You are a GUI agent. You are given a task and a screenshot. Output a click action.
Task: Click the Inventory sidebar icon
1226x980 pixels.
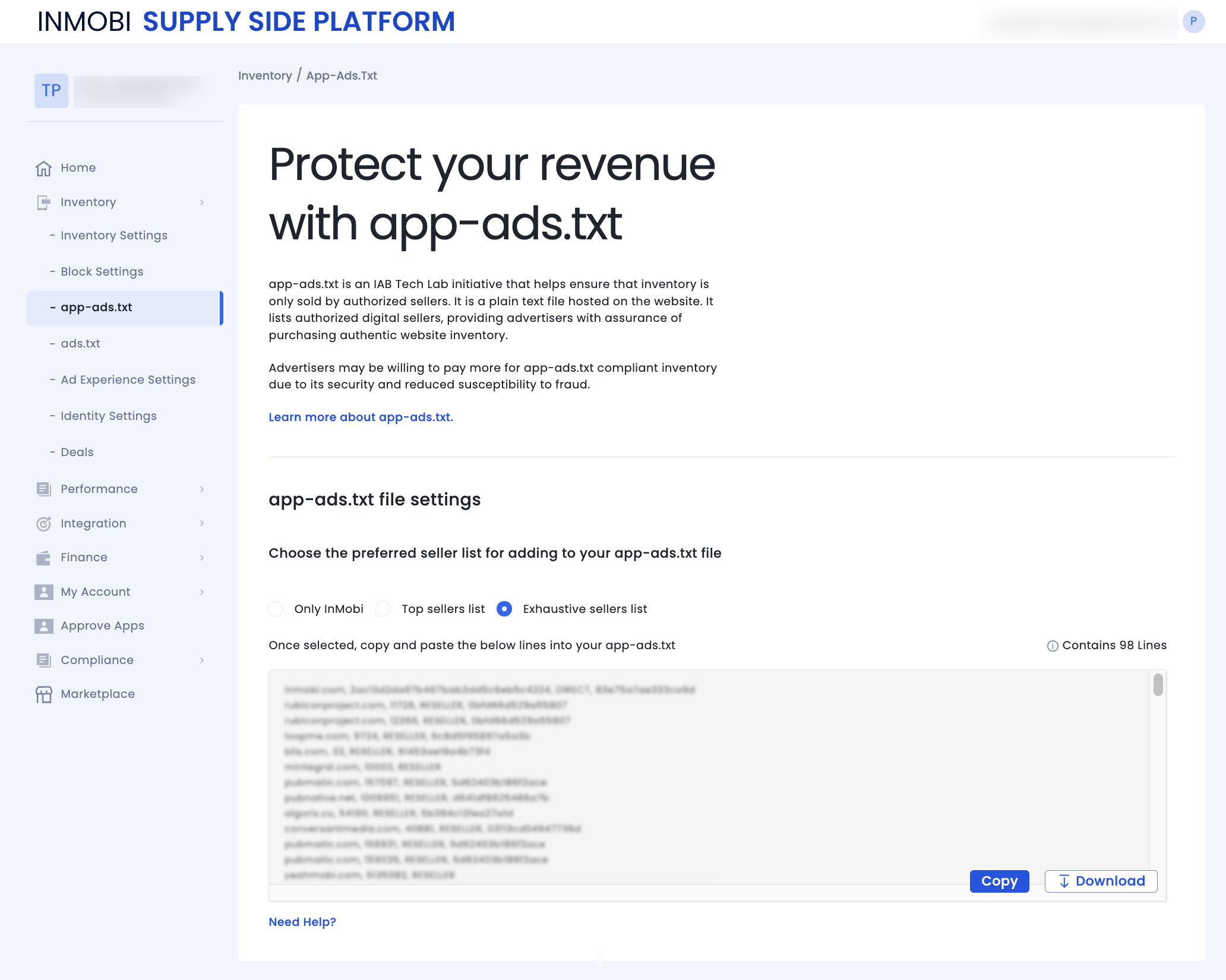[x=43, y=203]
